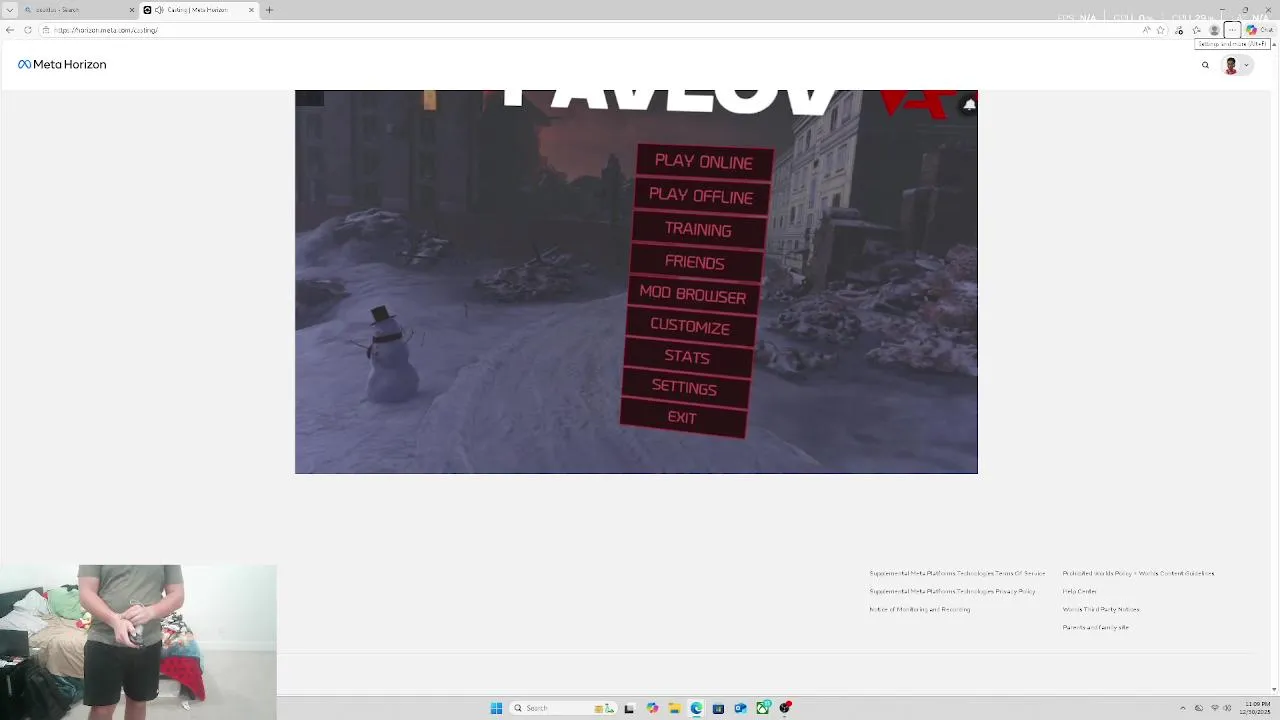This screenshot has height=720, width=1280.
Task: Open the Copilot taskbar icon
Action: click(x=652, y=708)
